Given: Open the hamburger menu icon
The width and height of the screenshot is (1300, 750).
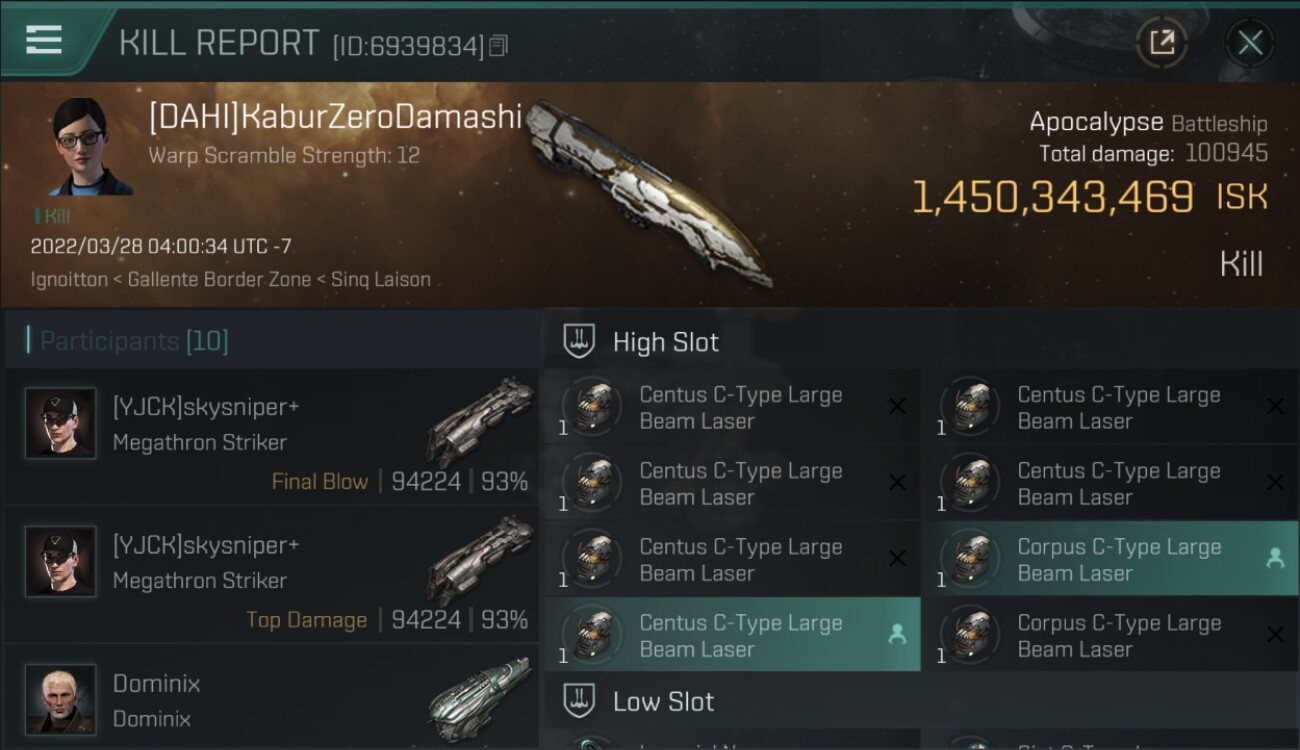Looking at the screenshot, I should (x=44, y=40).
